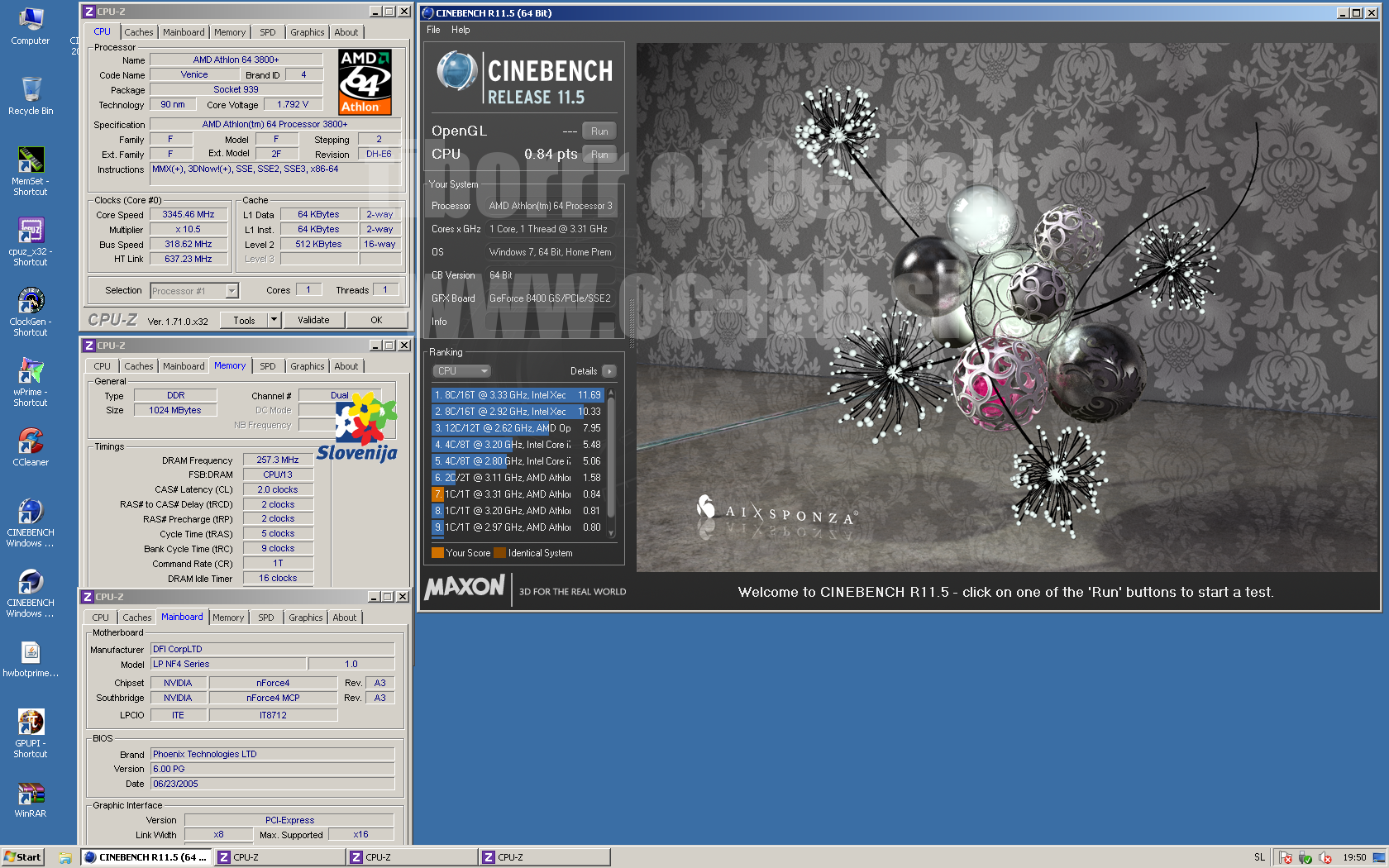Open CCleaner desktop icon

coord(31,447)
